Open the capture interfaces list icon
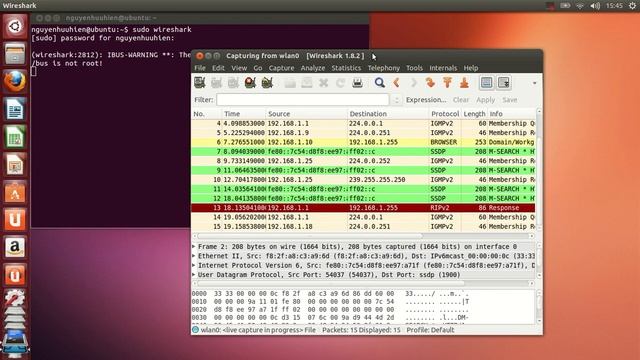Image resolution: width=640 pixels, height=360 pixels. (200, 83)
